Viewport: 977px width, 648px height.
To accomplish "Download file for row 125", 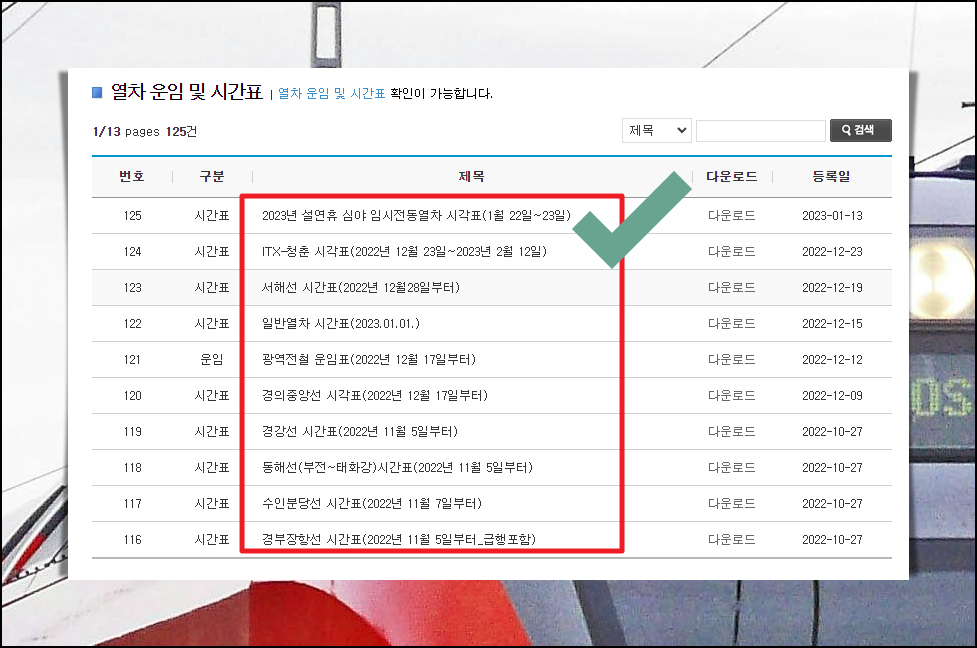I will (732, 216).
